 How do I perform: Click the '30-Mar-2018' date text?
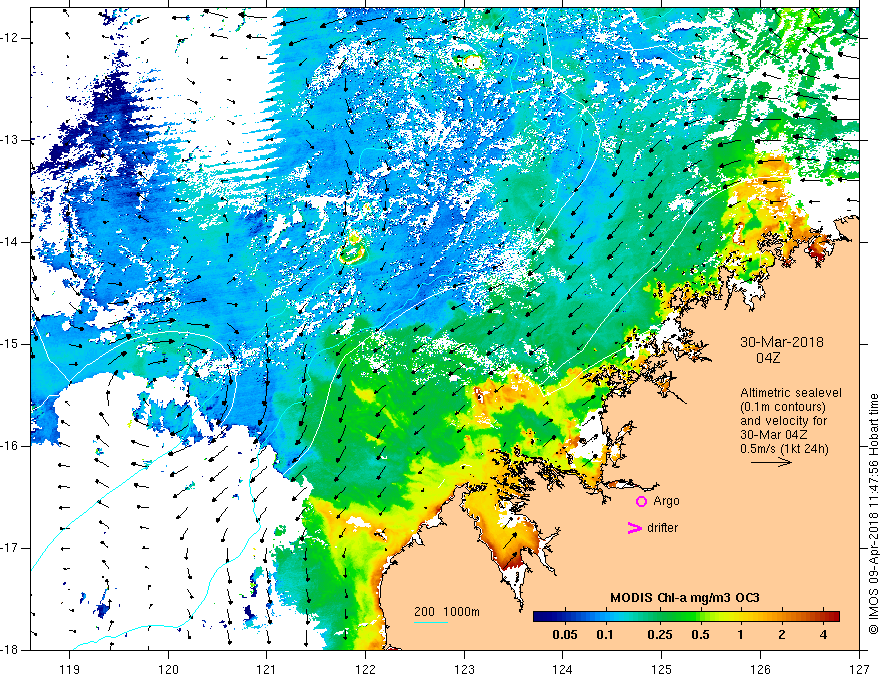pyautogui.click(x=782, y=342)
